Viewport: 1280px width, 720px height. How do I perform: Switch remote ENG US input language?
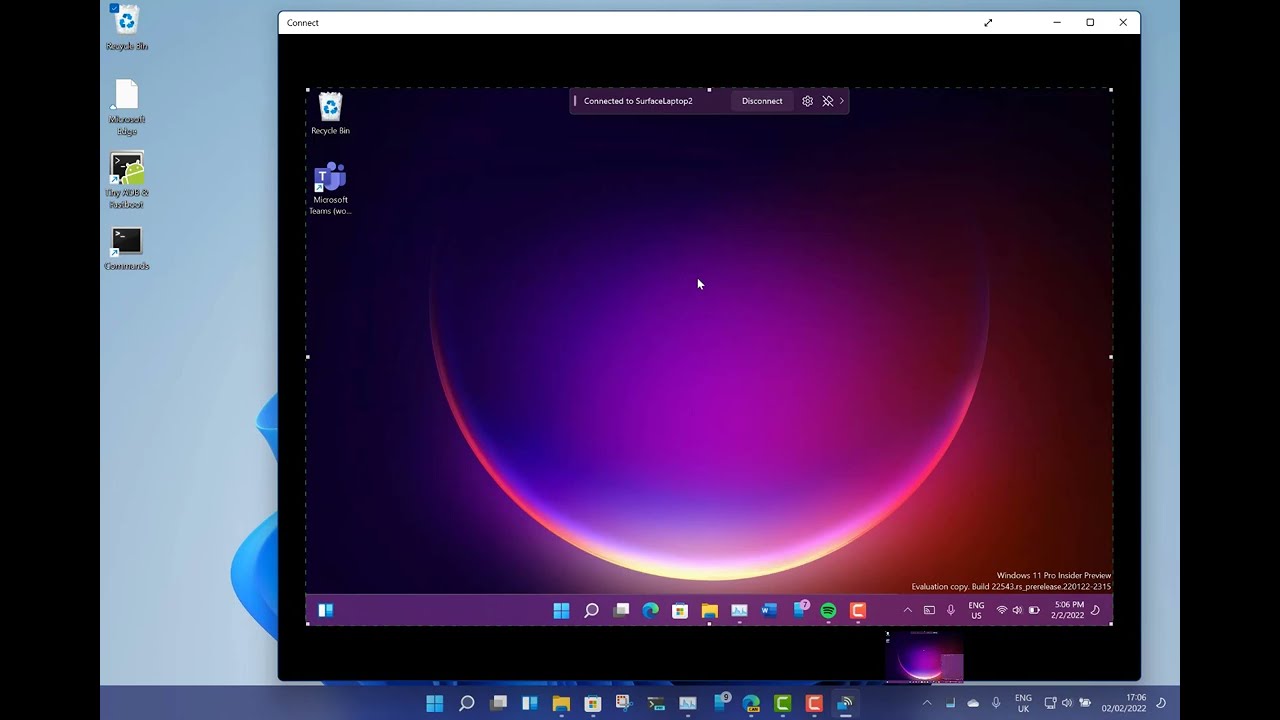coord(976,610)
